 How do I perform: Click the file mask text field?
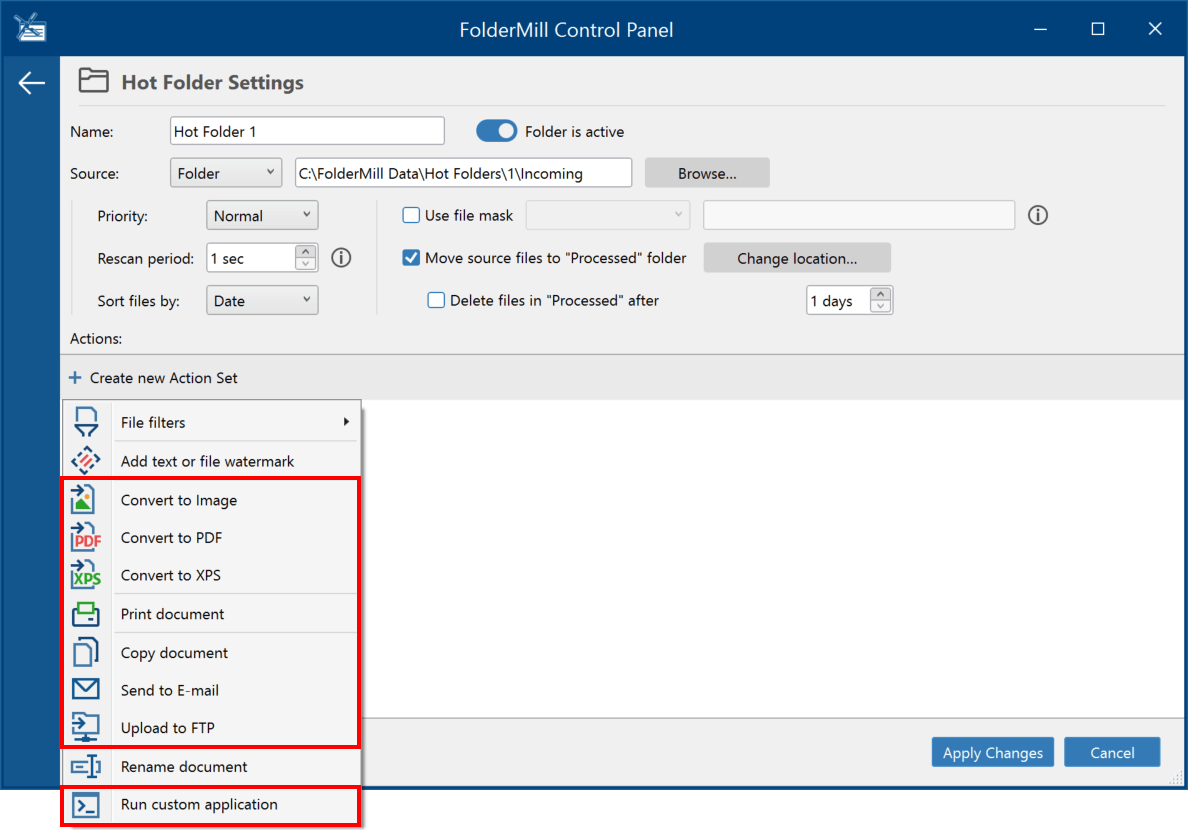point(858,215)
